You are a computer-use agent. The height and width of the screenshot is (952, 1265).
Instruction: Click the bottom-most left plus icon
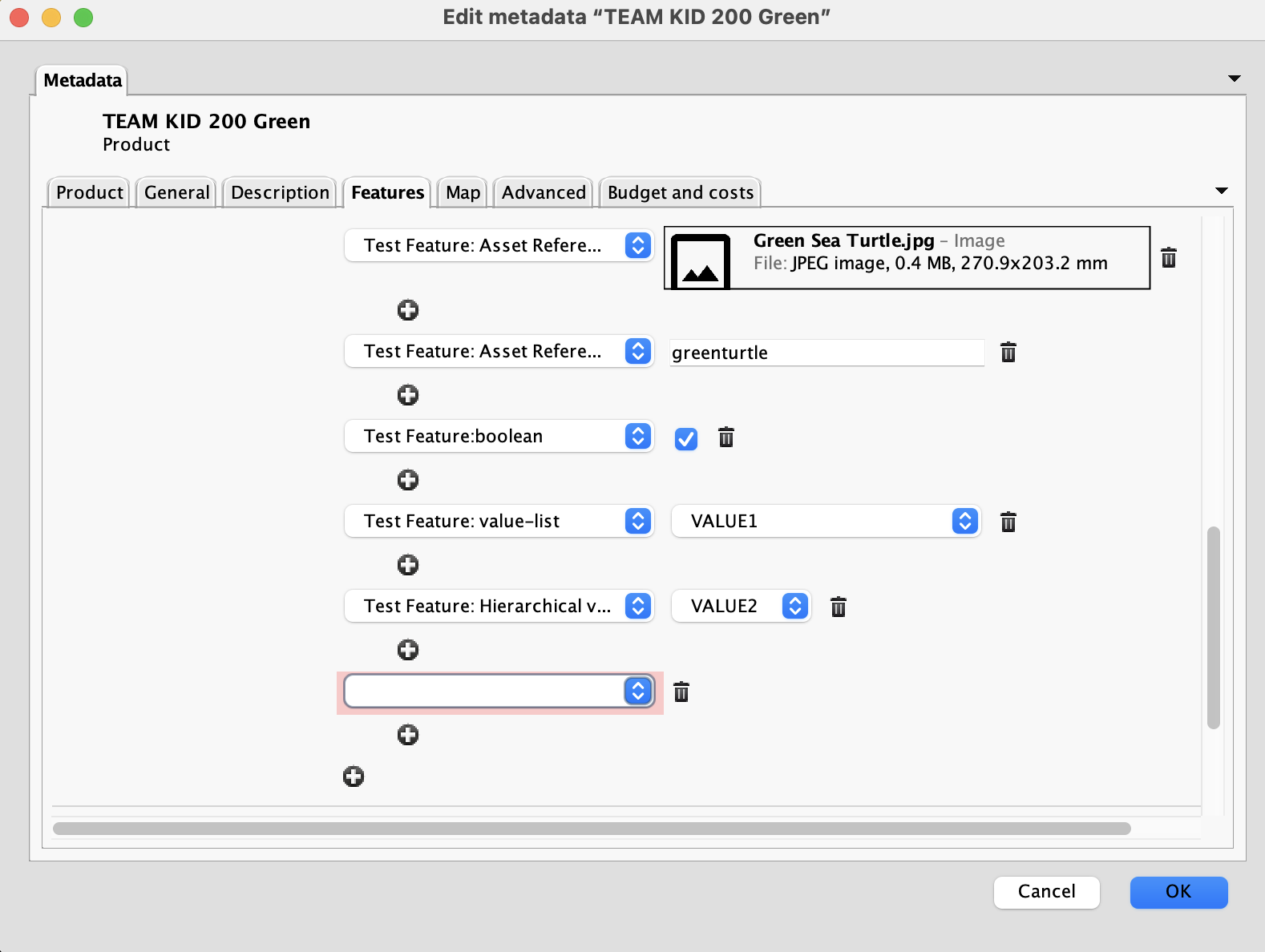coord(354,777)
